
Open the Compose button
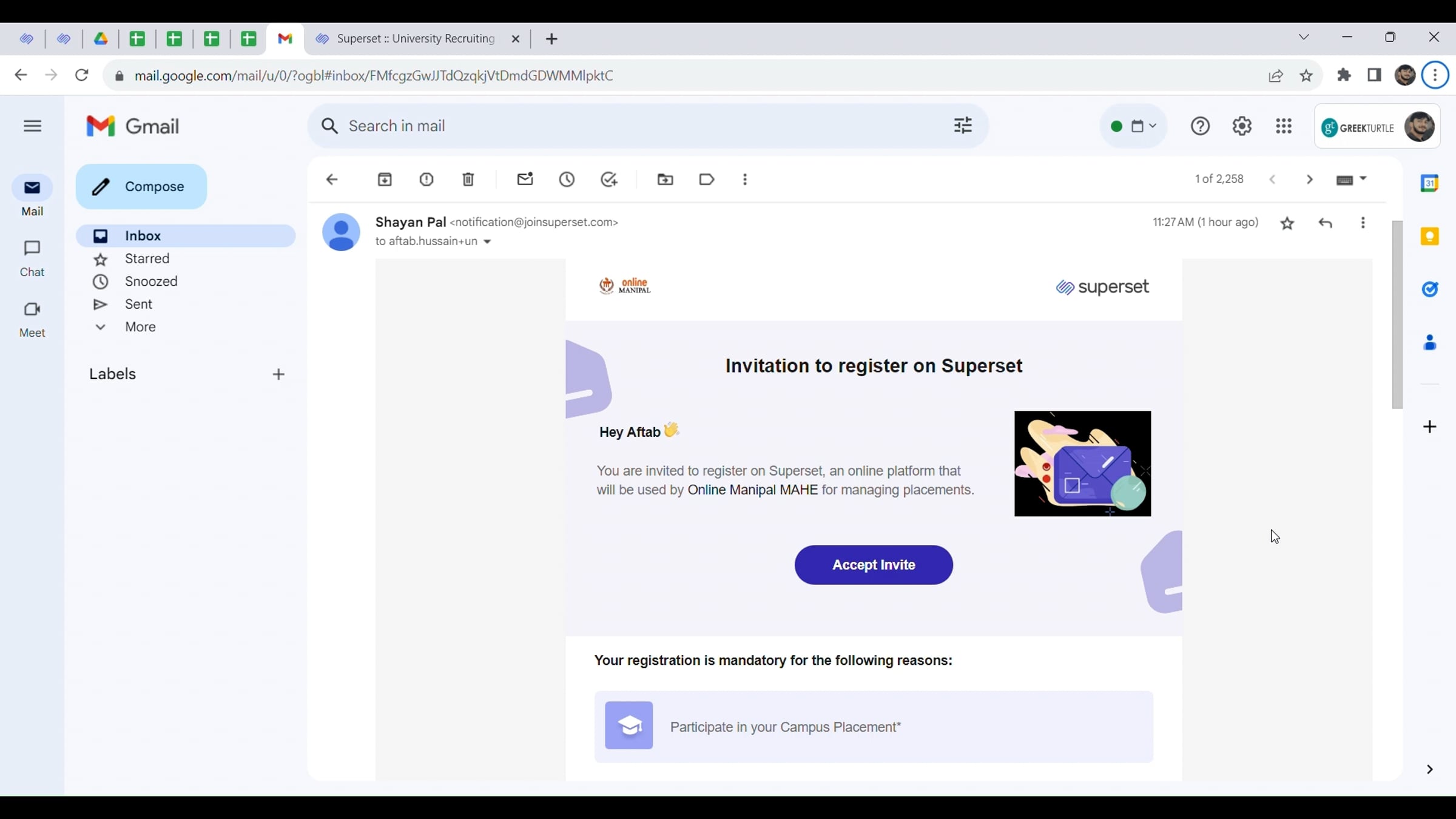(x=141, y=186)
